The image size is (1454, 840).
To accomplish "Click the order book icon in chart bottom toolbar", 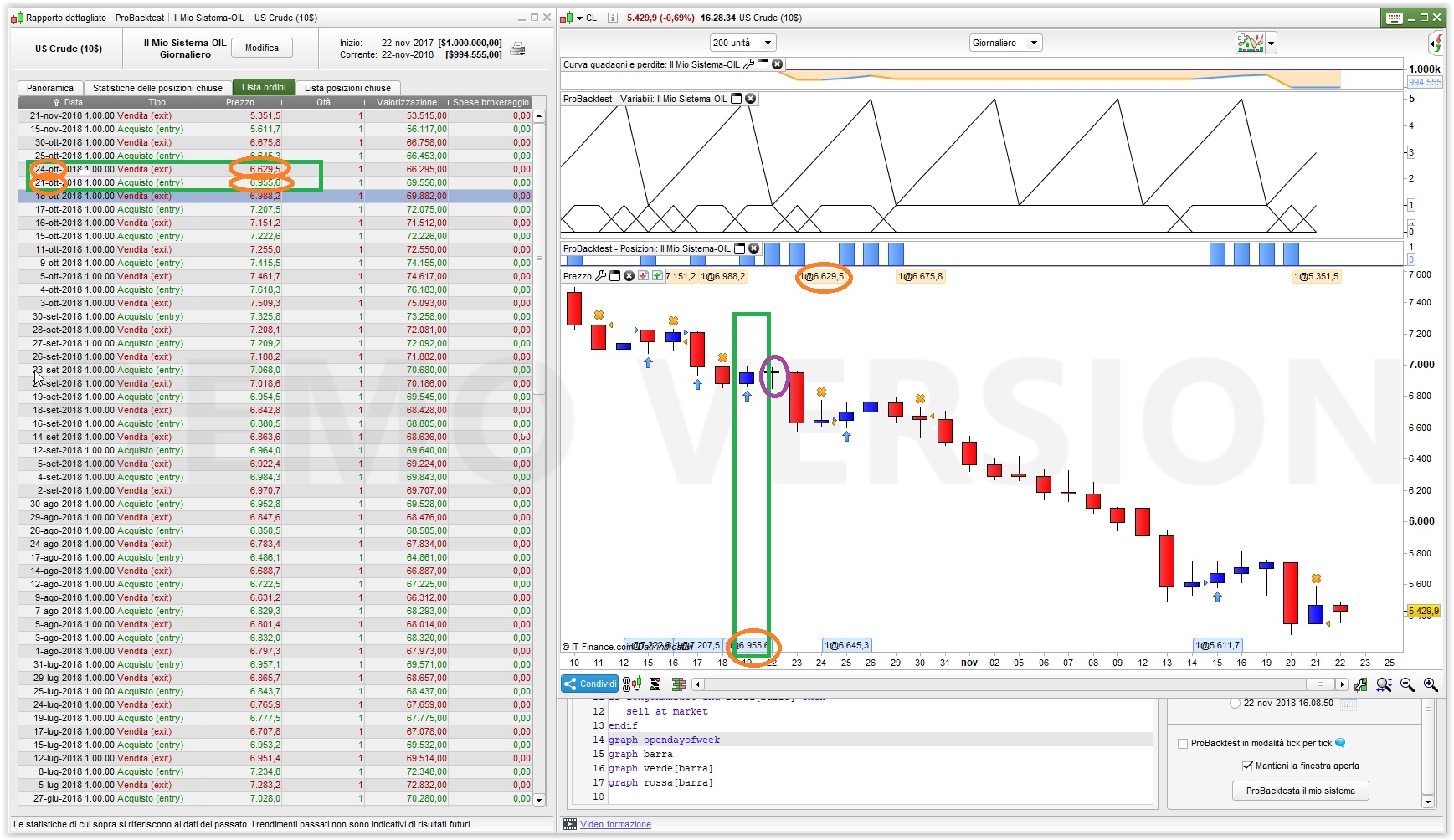I will (x=678, y=684).
